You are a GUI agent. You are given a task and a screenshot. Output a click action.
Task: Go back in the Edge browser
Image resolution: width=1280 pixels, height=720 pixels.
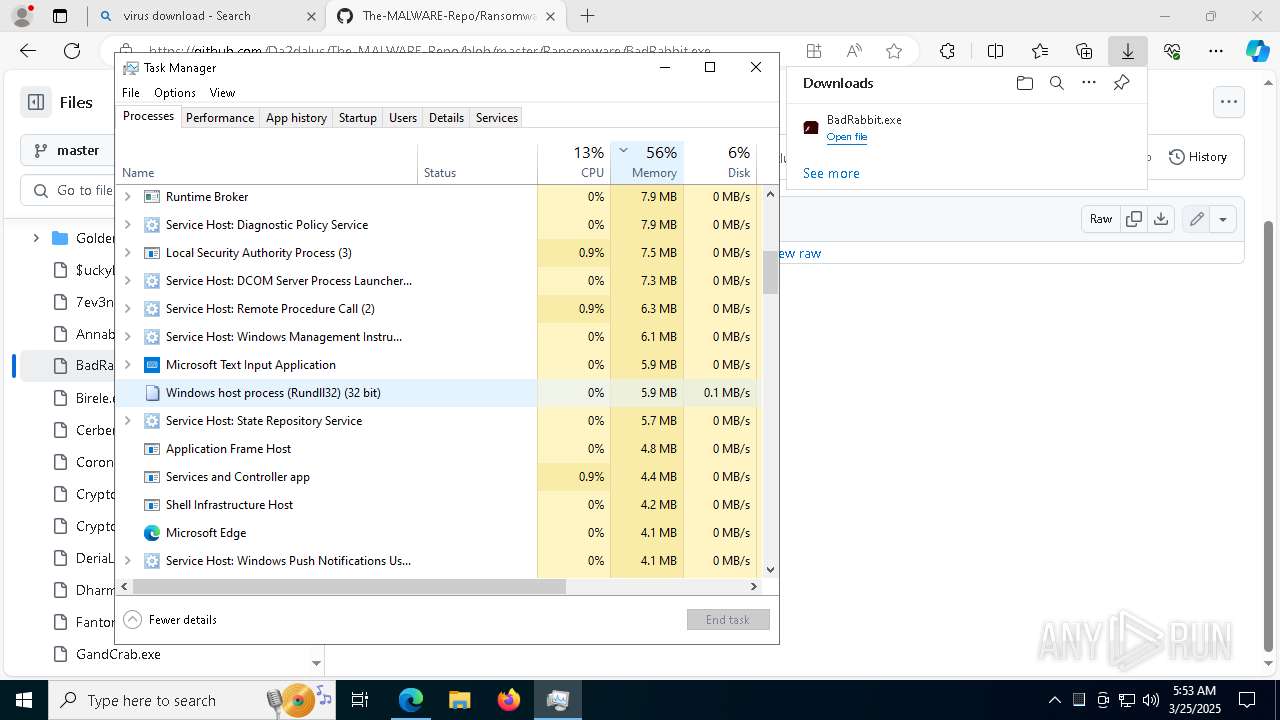[x=28, y=51]
